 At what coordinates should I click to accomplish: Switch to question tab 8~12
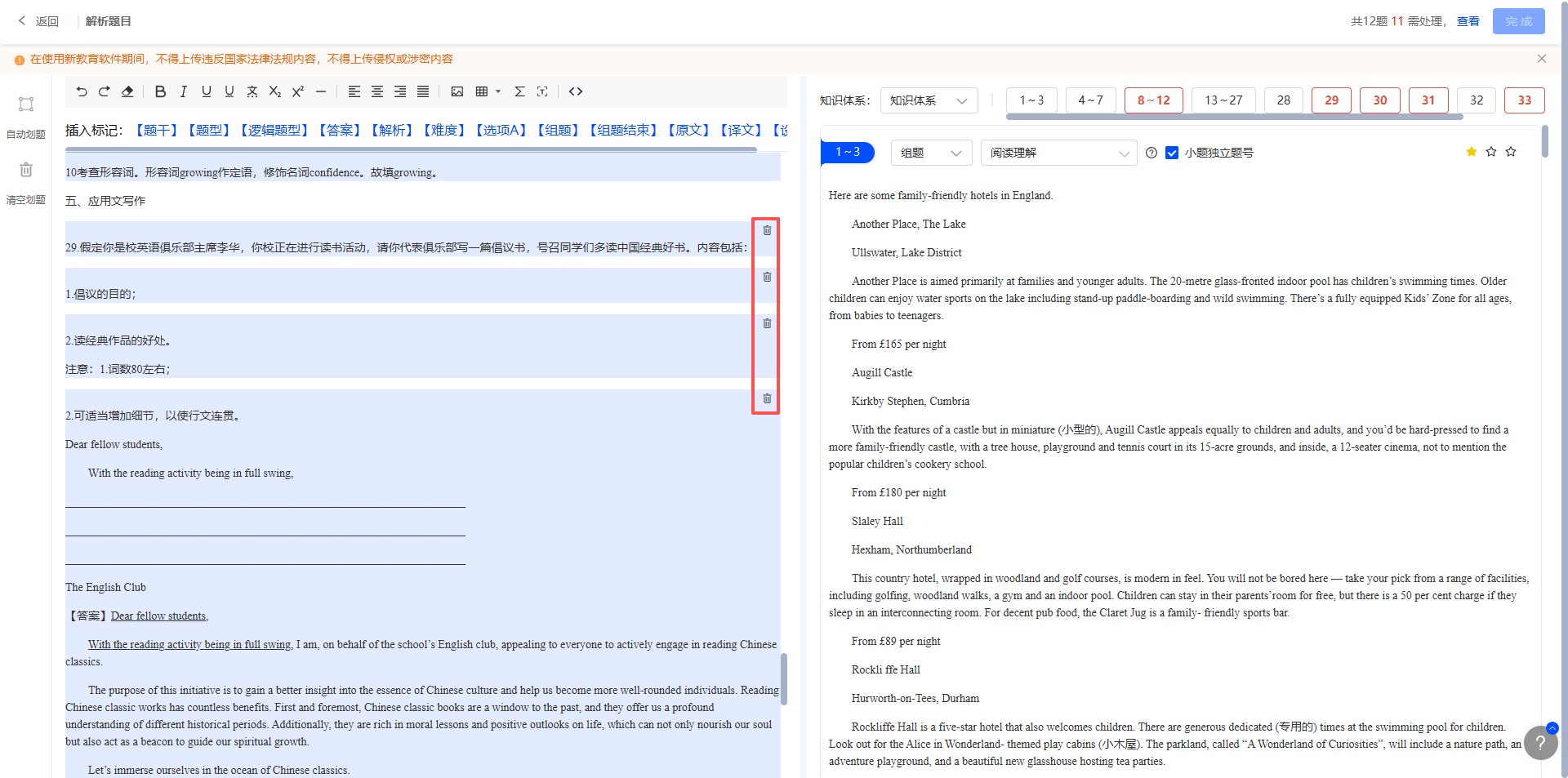point(1154,100)
